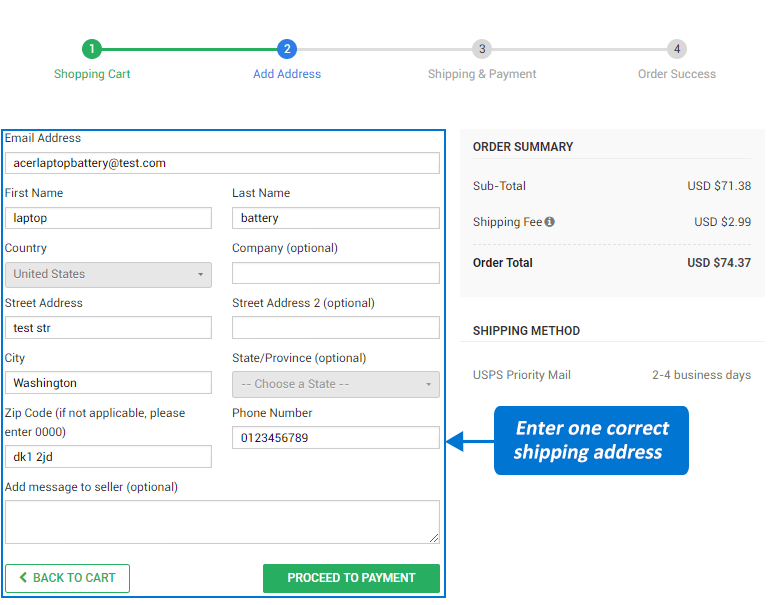Click the Zip Code input
The image size is (770, 605).
pyautogui.click(x=108, y=457)
